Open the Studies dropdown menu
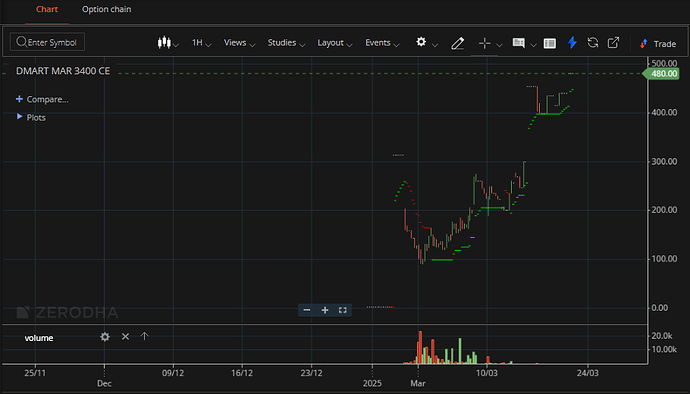690x394 pixels. [286, 43]
